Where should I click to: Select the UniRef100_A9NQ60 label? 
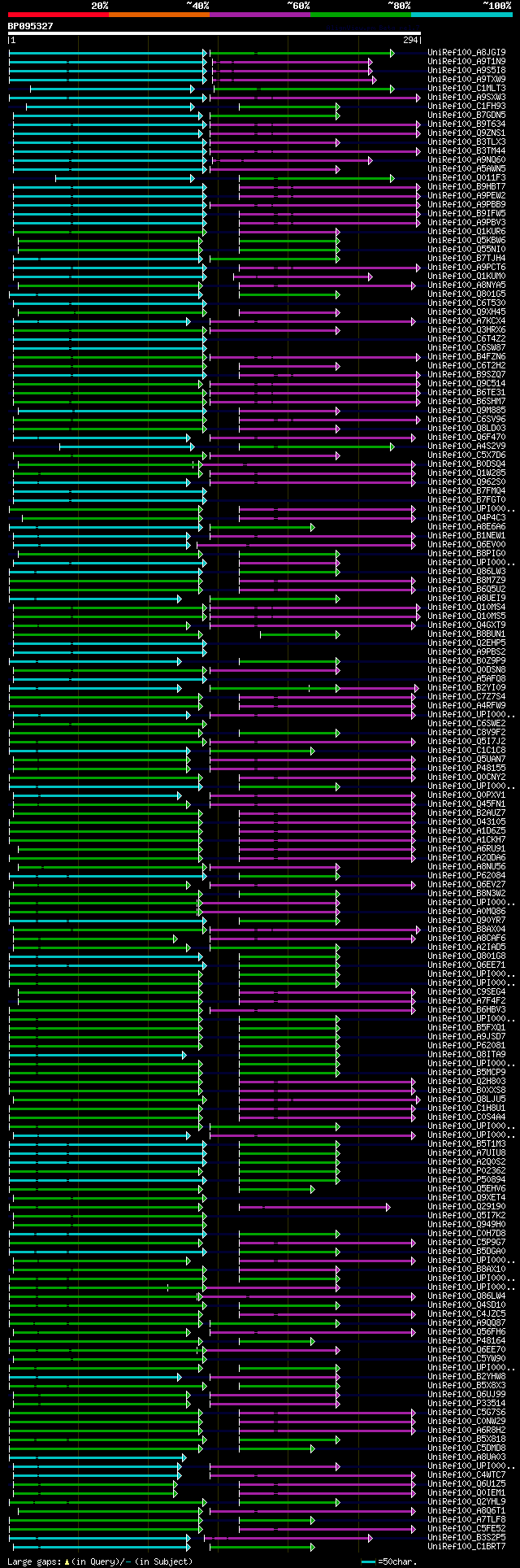(466, 160)
